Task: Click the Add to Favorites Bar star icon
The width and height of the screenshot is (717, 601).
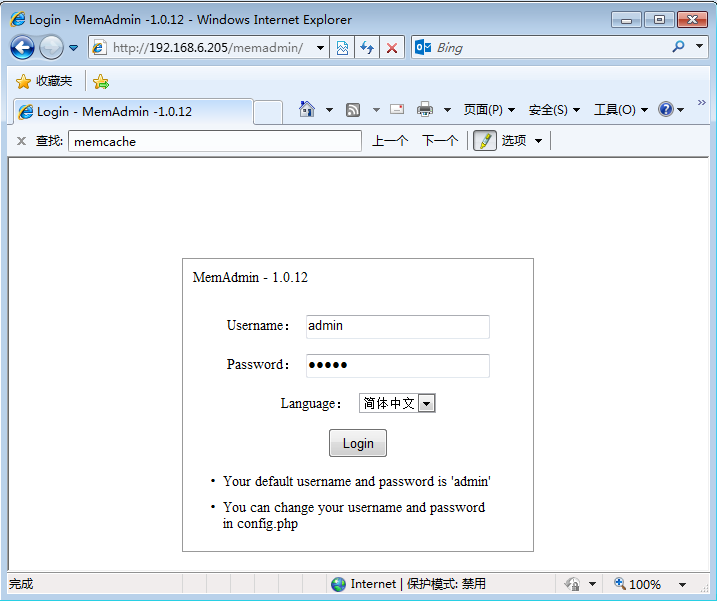Action: click(x=101, y=82)
